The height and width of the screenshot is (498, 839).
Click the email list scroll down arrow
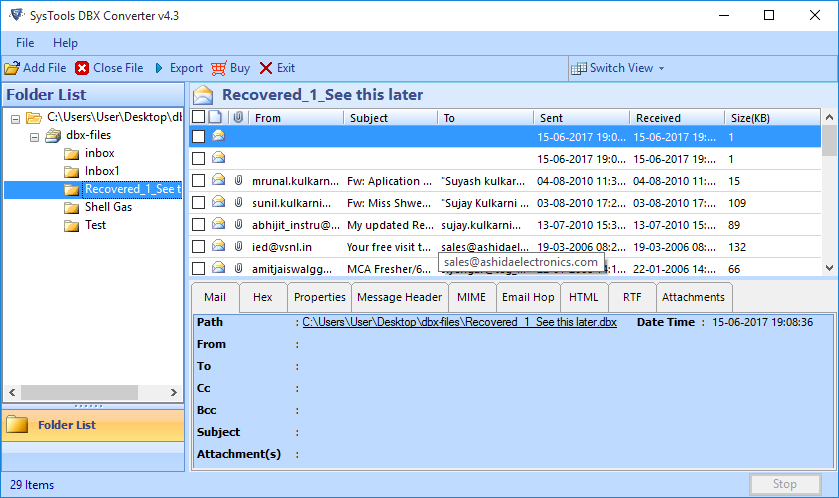click(829, 268)
